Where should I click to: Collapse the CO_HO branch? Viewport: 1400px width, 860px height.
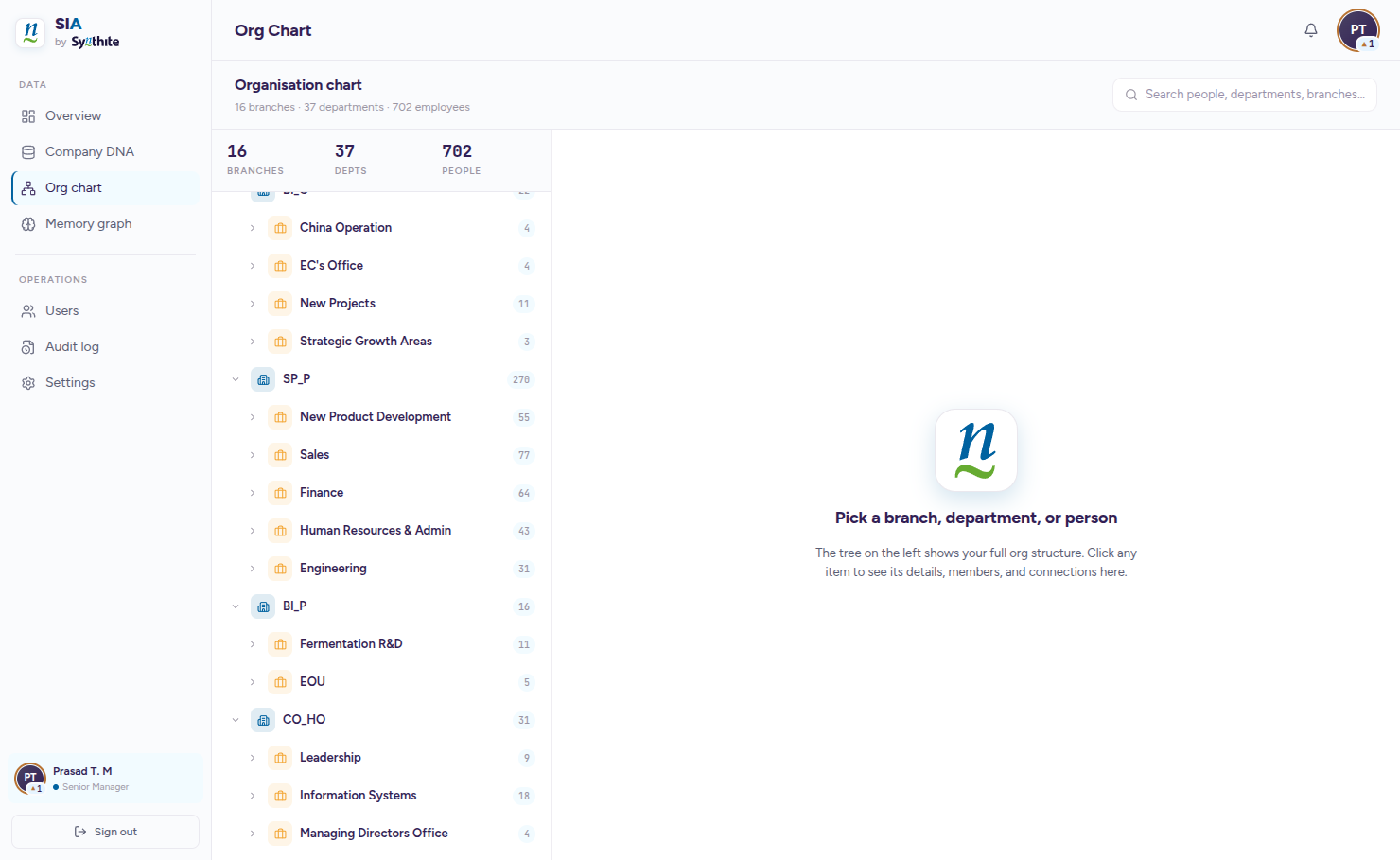pyautogui.click(x=236, y=720)
